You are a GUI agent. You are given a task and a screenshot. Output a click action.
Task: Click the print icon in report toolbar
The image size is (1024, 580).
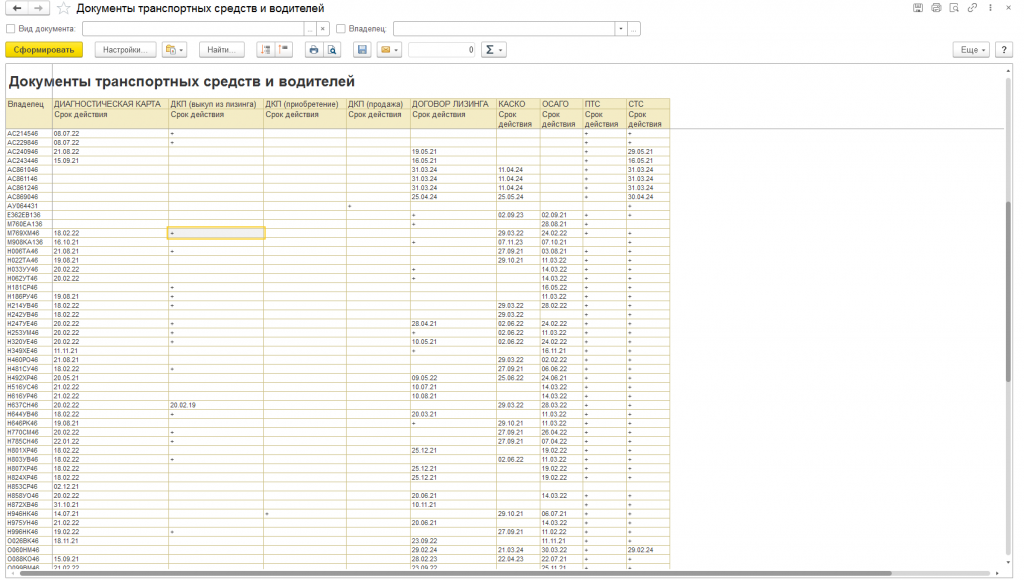click(x=313, y=49)
